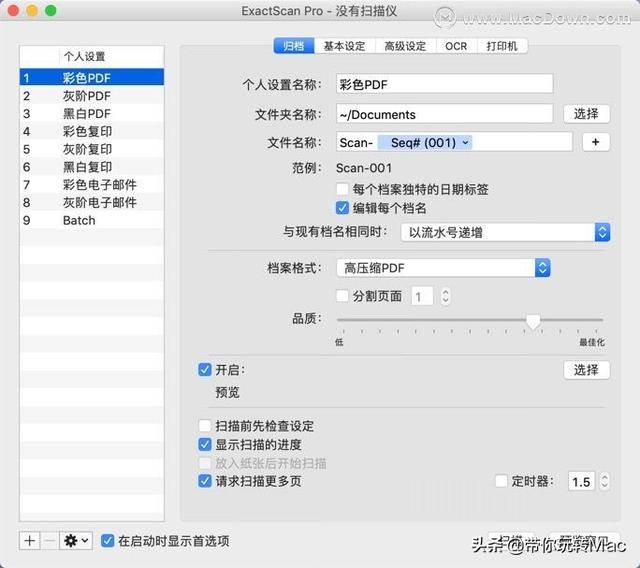Click the file name field containing Scan-

click(454, 142)
